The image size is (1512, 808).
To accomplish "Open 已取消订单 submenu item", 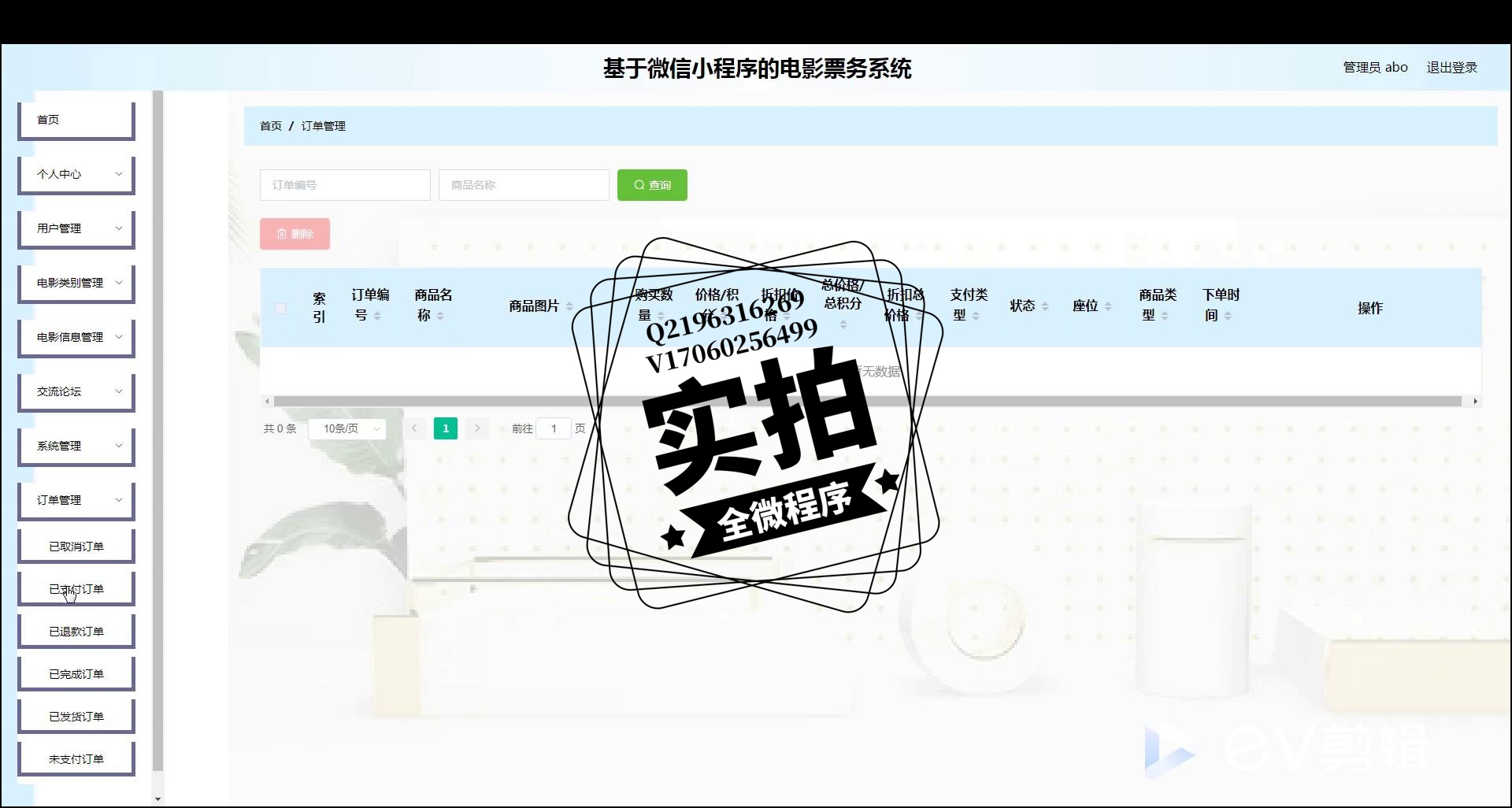I will [x=76, y=547].
